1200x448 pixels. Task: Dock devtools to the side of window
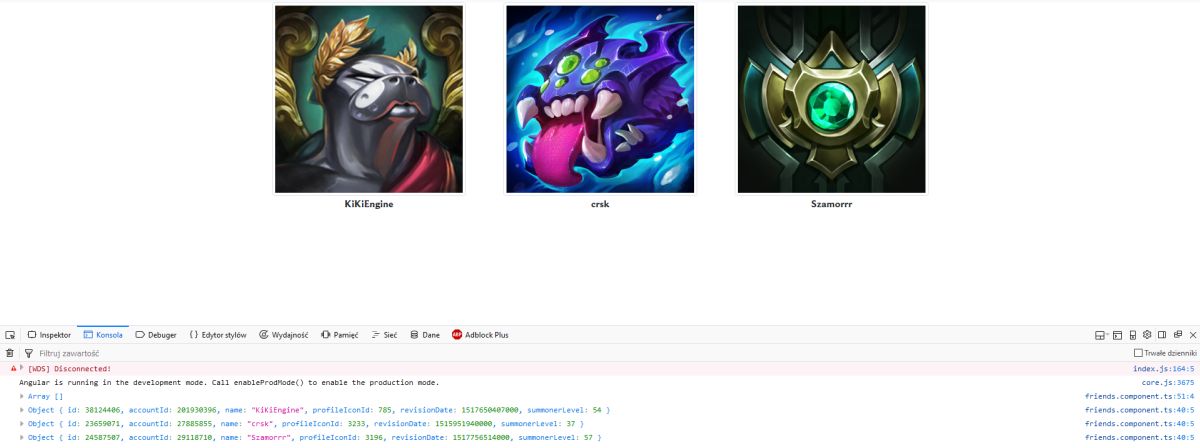click(1162, 335)
